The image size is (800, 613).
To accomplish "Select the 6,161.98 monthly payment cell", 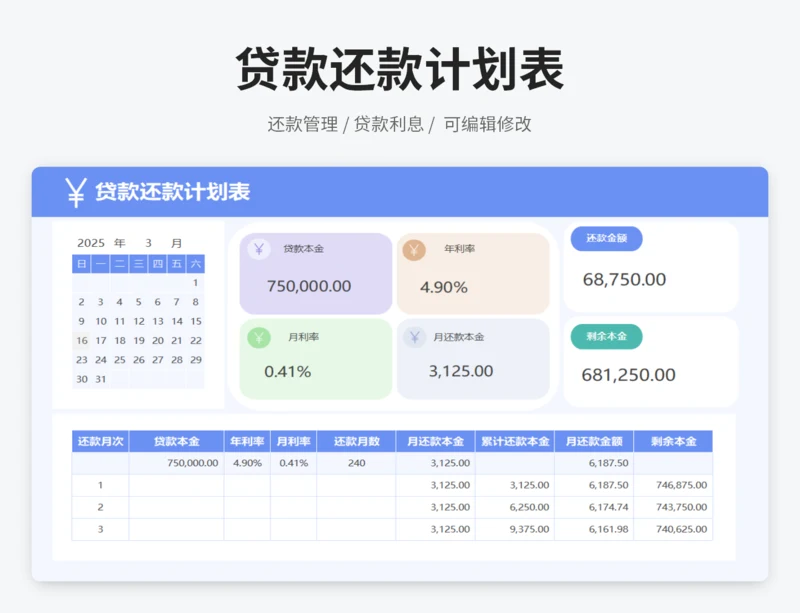I will (x=594, y=529).
